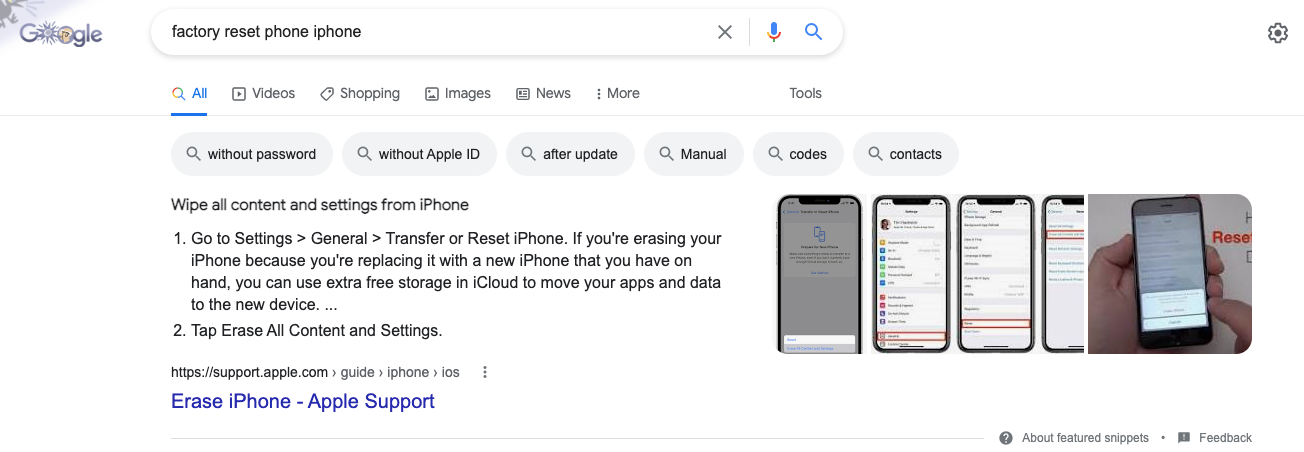This screenshot has width=1304, height=452.
Task: Click the About featured snippets question-mark icon
Action: tap(1006, 438)
